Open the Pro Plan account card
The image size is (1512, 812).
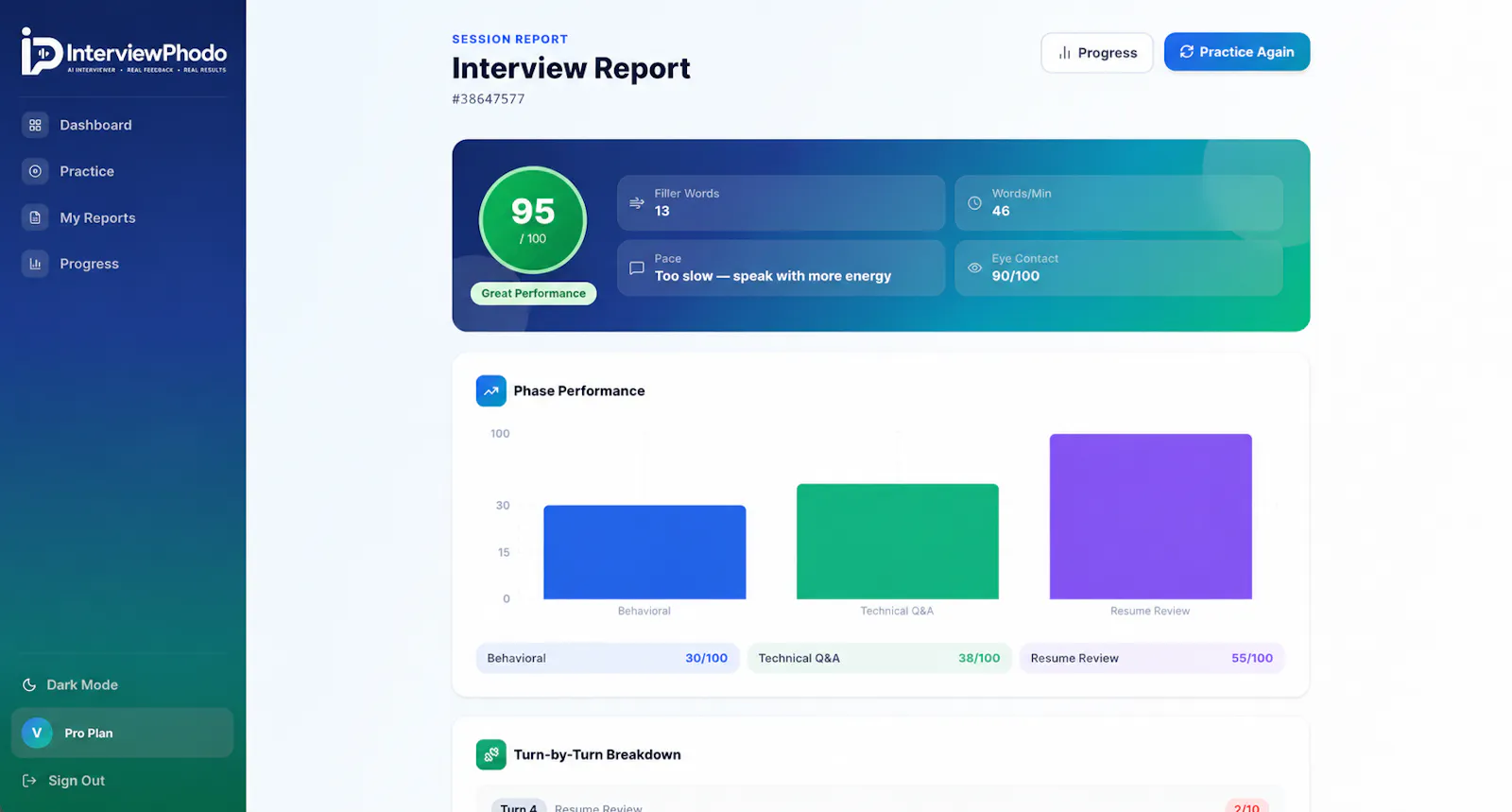123,733
